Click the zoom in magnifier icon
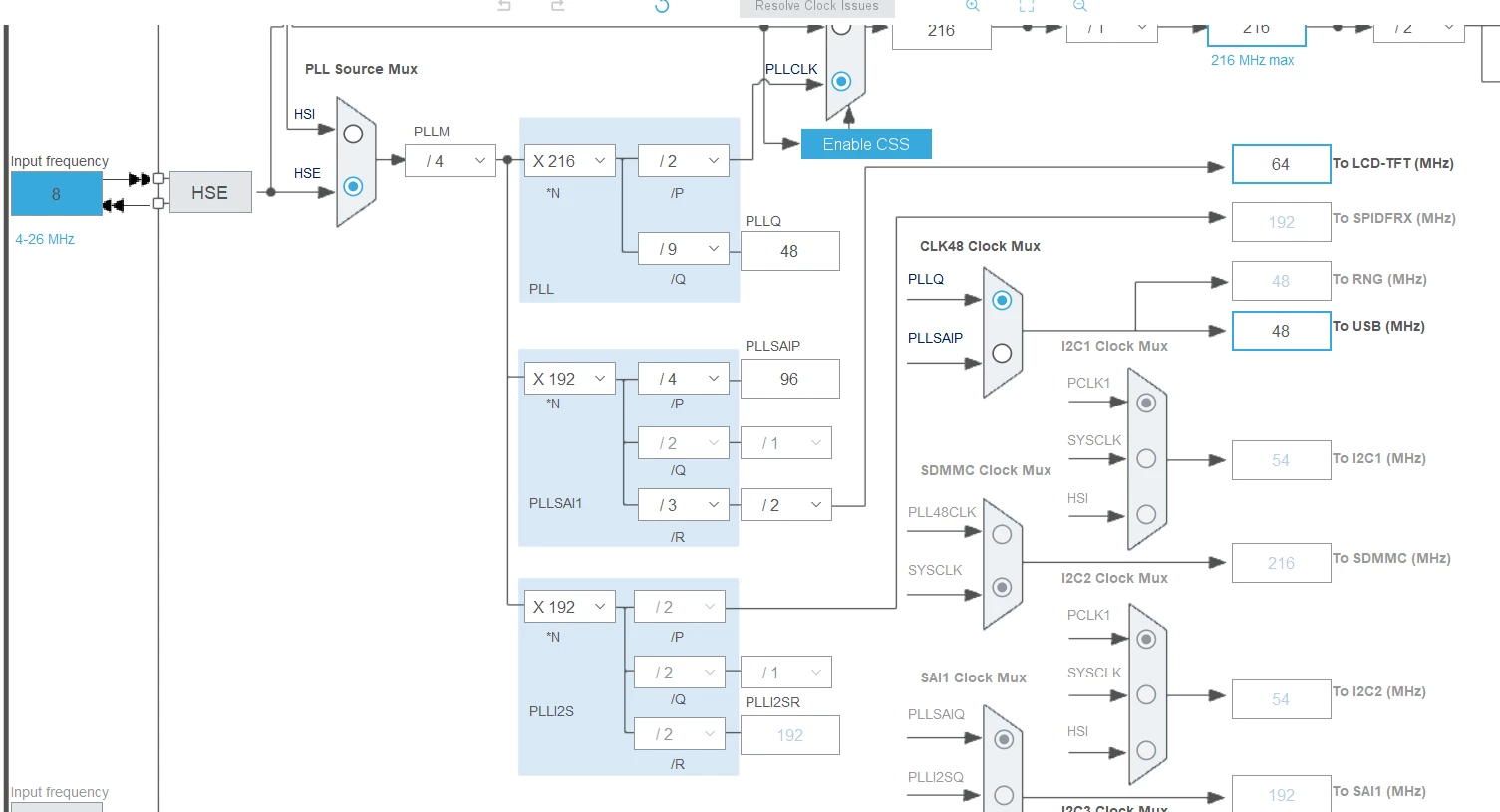1500x812 pixels. click(x=973, y=6)
